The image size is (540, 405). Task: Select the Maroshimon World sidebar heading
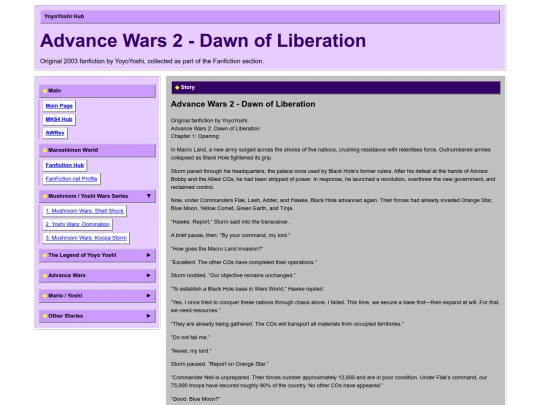point(97,150)
